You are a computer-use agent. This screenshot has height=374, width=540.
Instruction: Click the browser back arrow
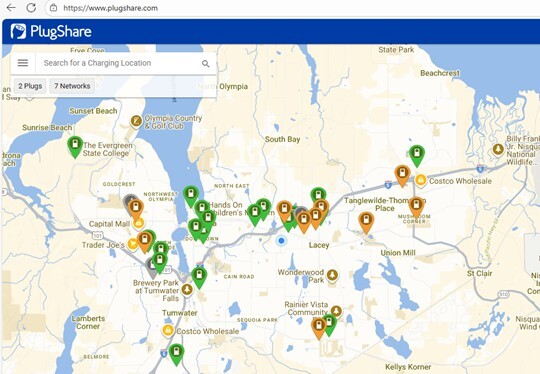(x=11, y=8)
